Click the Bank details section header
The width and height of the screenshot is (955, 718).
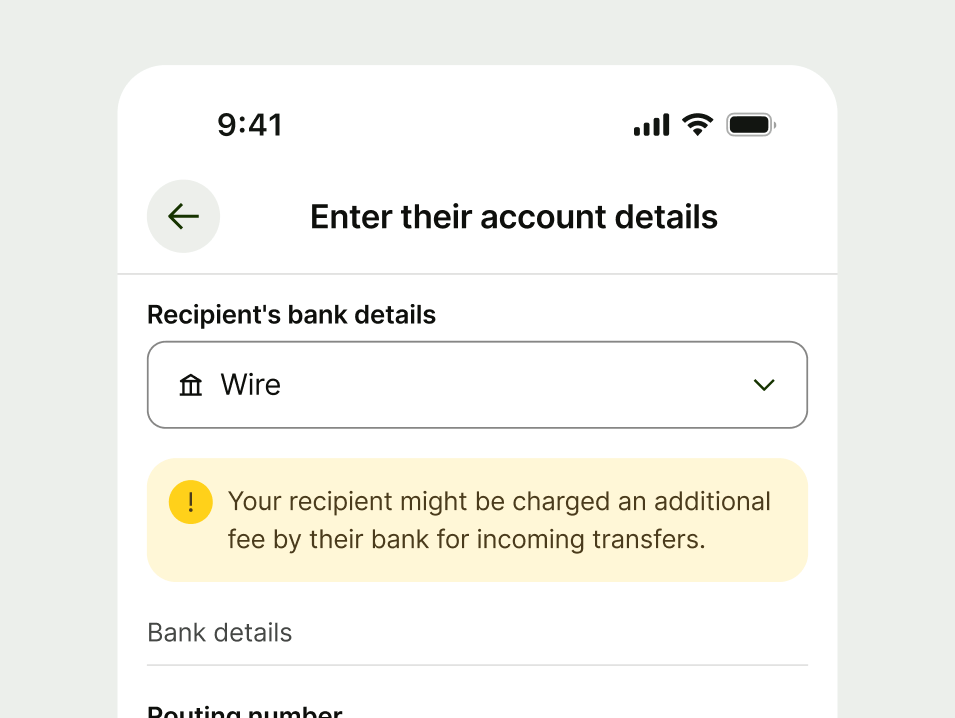(219, 632)
